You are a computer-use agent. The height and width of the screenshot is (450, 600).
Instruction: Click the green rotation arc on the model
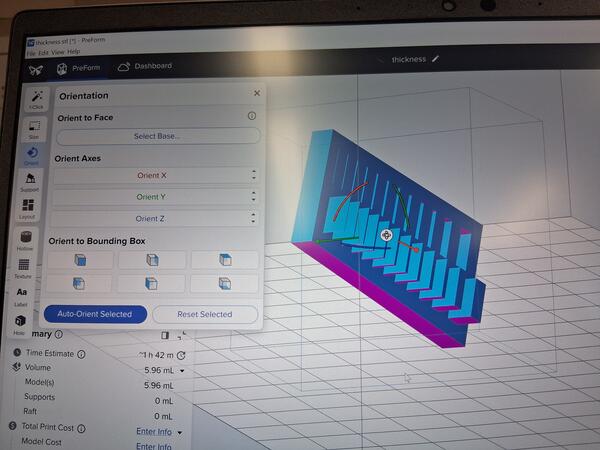pyautogui.click(x=403, y=206)
